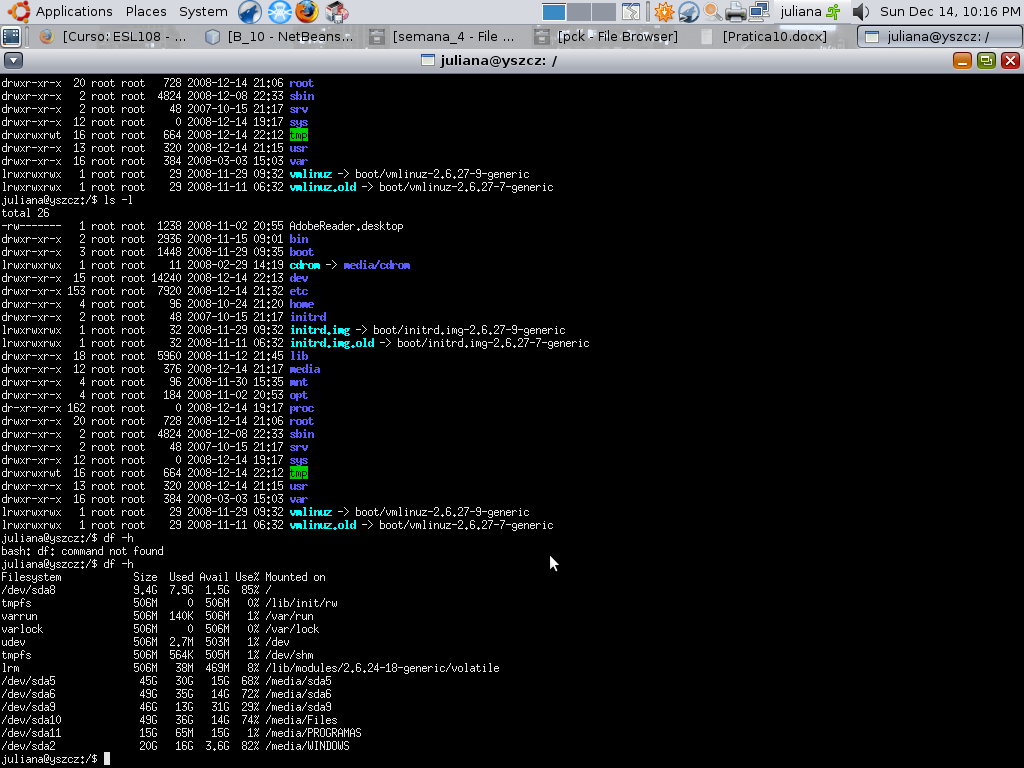Open the date and time calendar
Image resolution: width=1024 pixels, height=768 pixels.
point(950,11)
